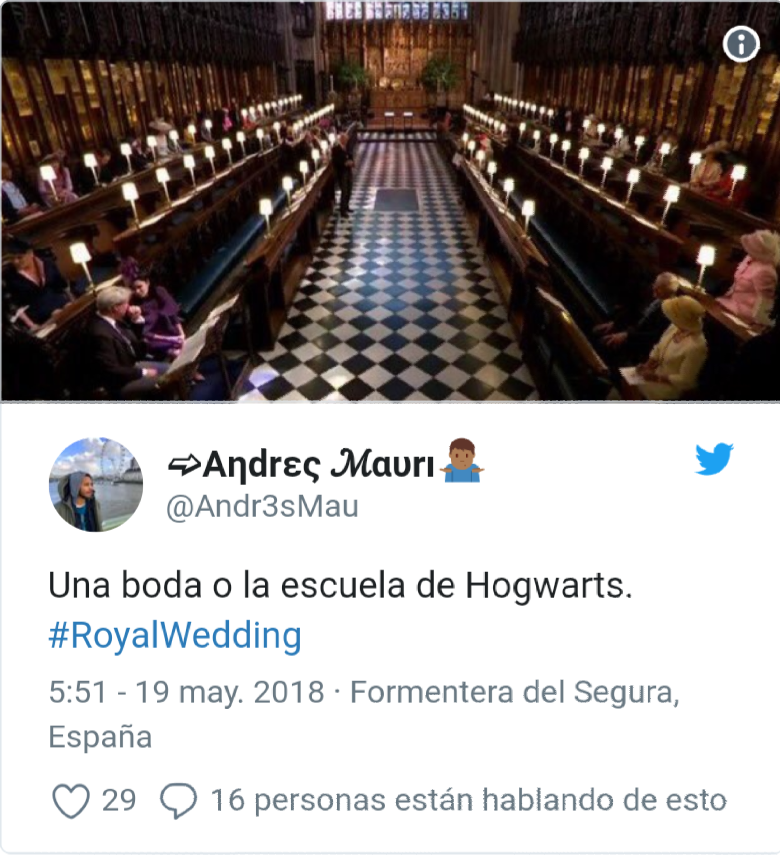Visit the @Andr3sMau handle link
This screenshot has height=861, width=780.
262,506
